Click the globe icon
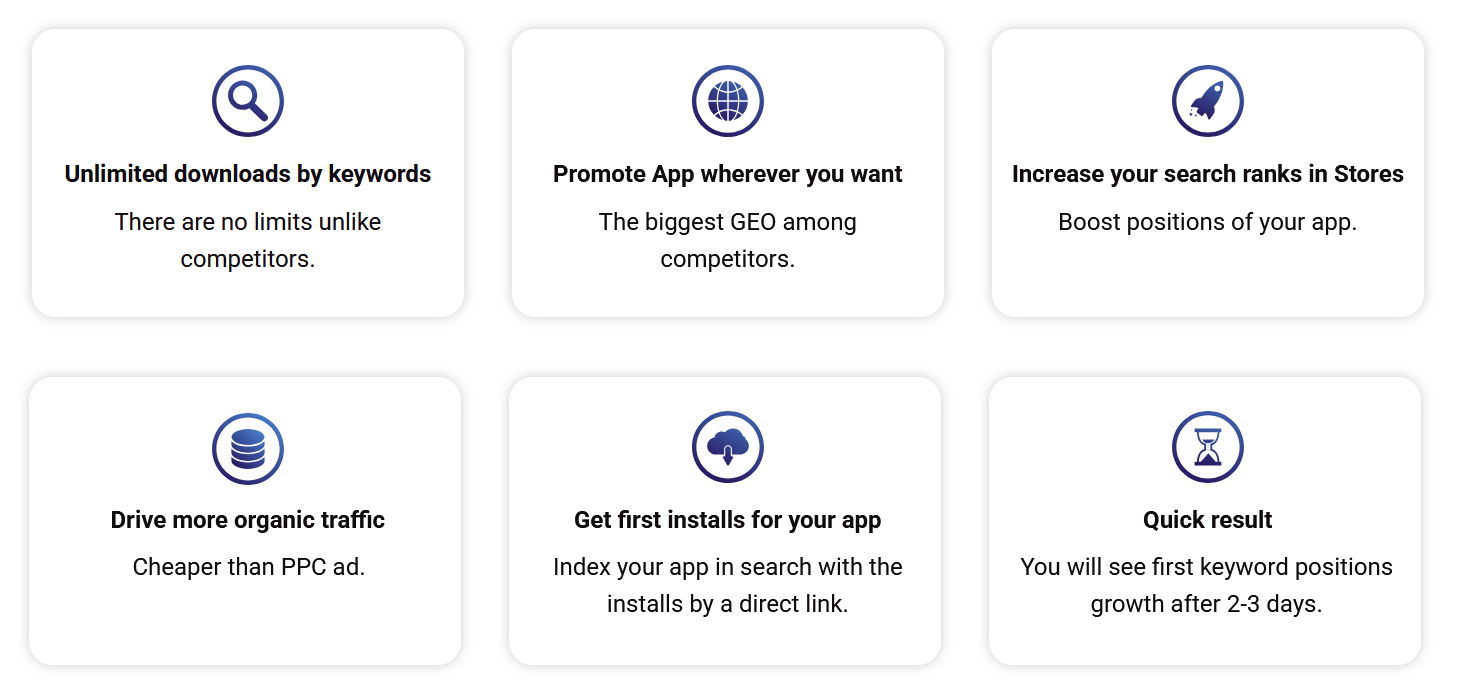Viewport: 1457px width, 695px height. tap(727, 101)
